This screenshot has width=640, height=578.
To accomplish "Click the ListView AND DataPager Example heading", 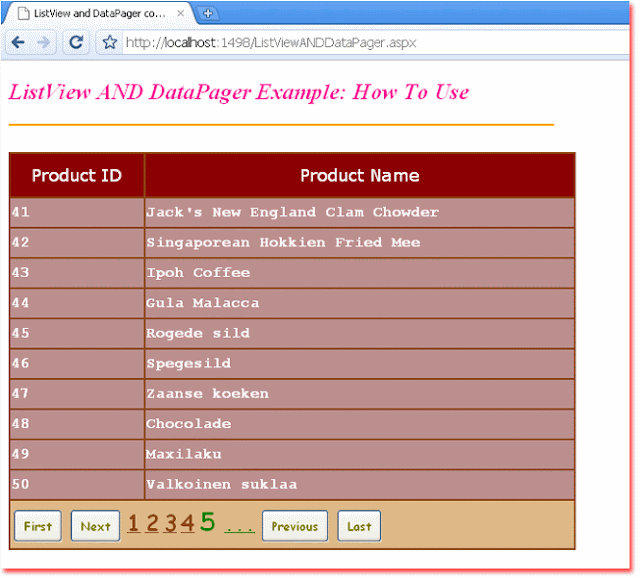I will (239, 92).
